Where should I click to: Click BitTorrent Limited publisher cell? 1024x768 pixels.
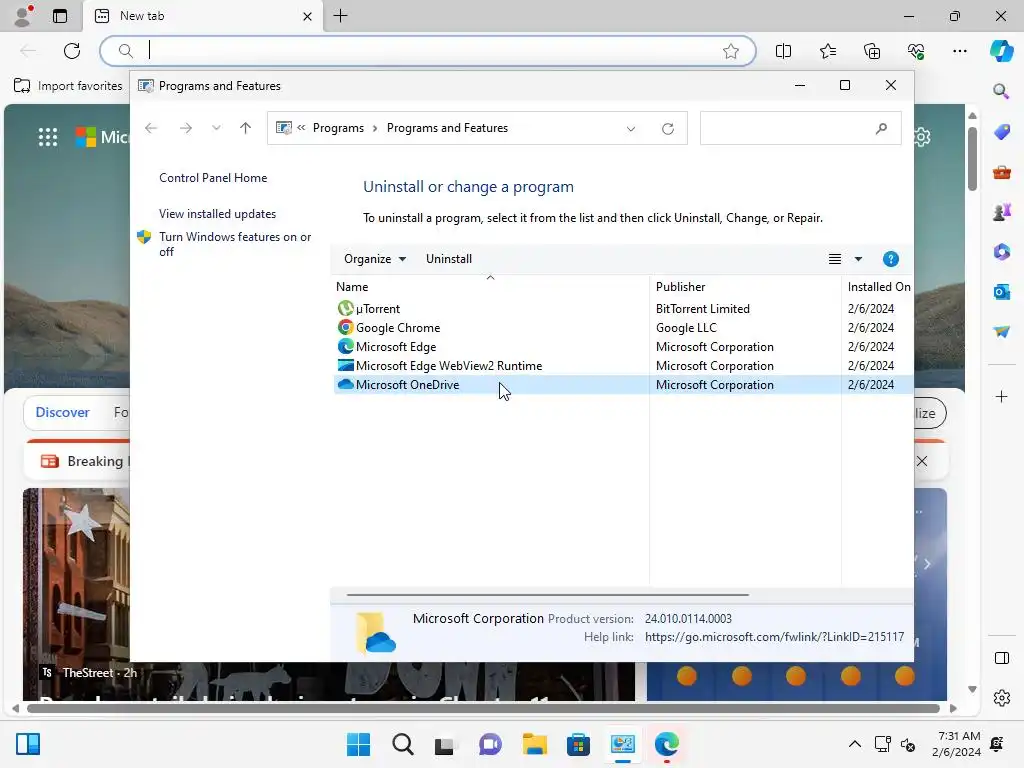[x=703, y=308]
